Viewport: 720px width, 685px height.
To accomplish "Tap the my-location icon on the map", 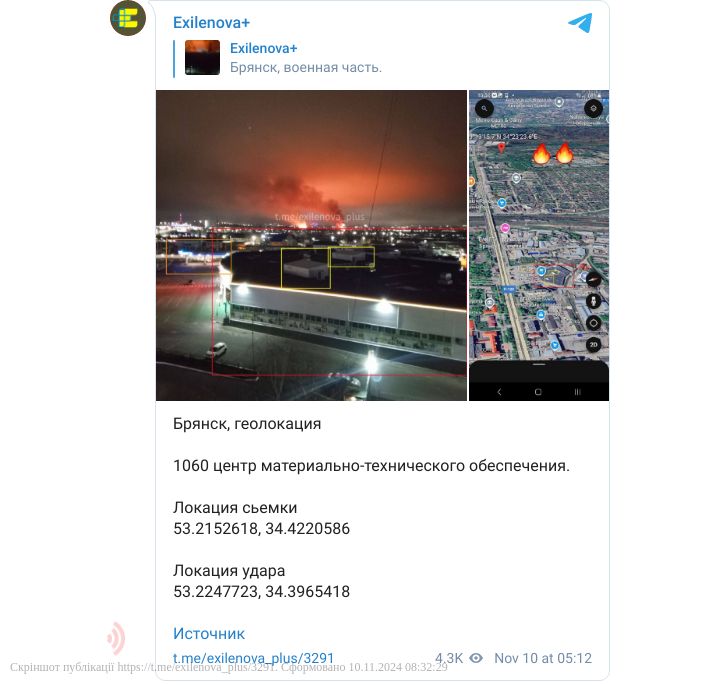I will [x=593, y=108].
